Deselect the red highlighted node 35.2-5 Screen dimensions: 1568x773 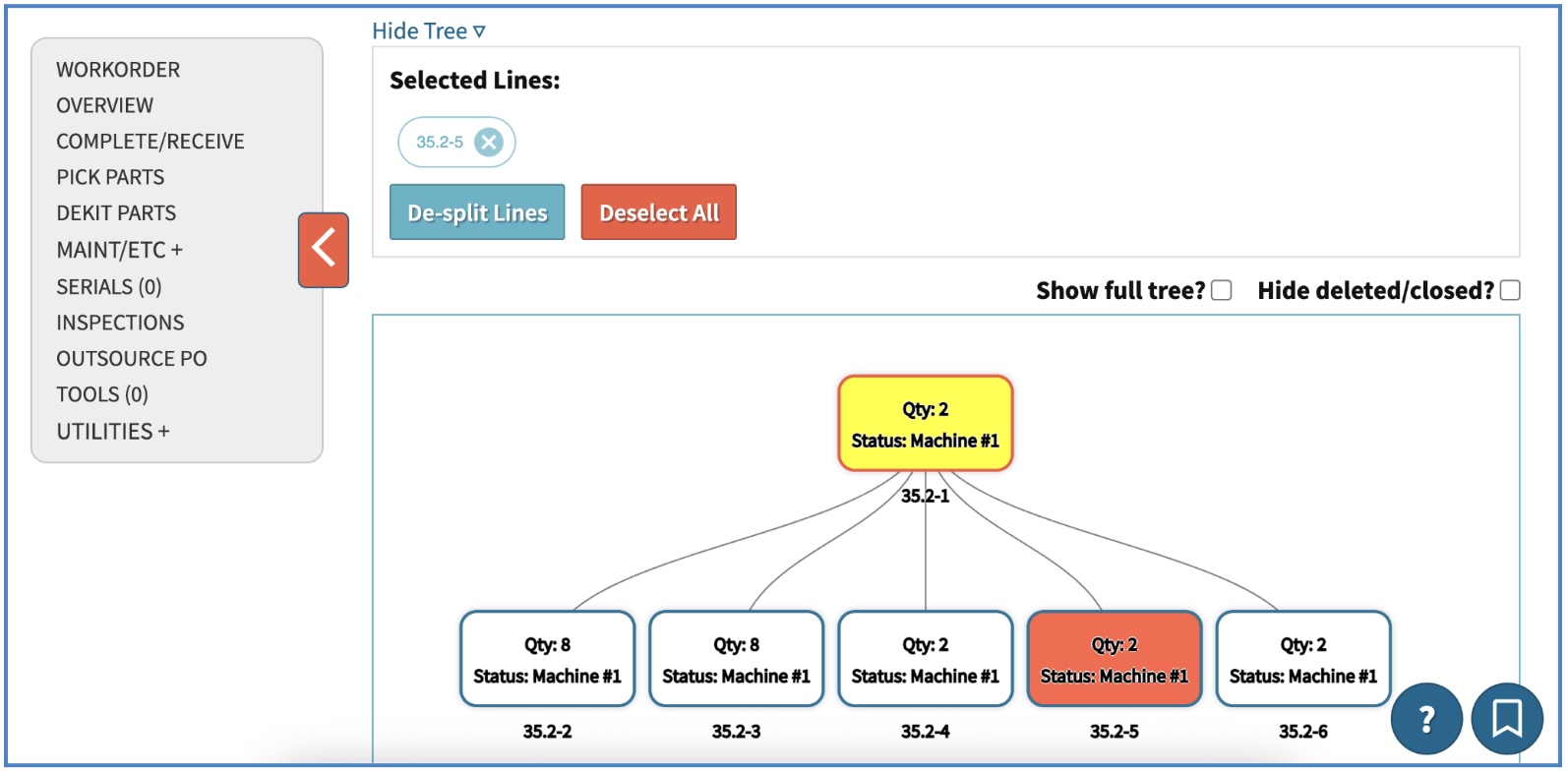pyautogui.click(x=1114, y=659)
